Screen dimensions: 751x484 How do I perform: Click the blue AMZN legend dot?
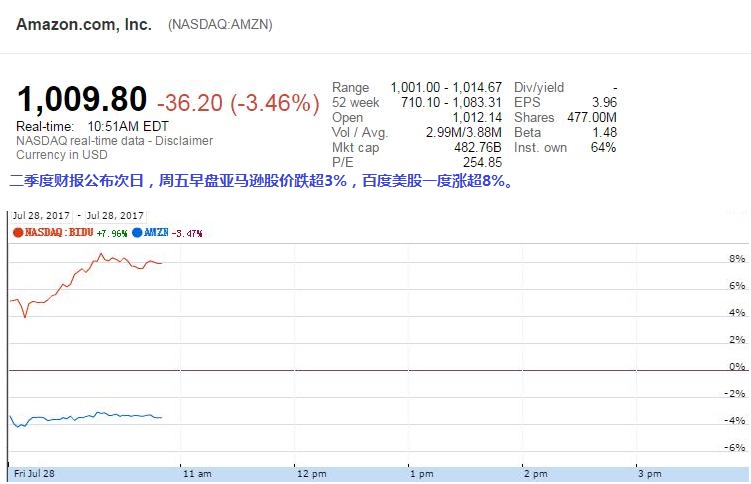137,233
